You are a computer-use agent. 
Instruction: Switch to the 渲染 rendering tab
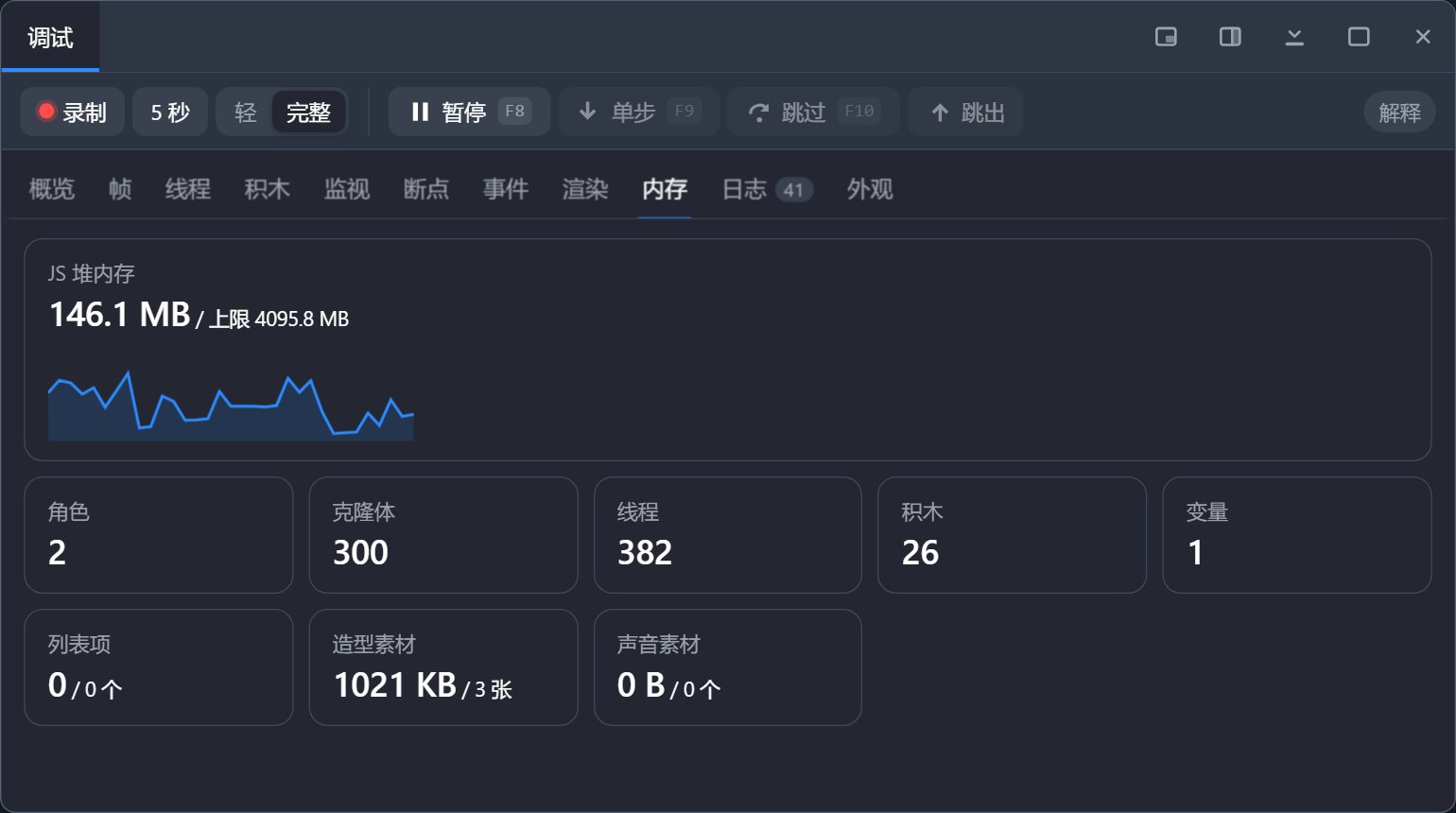click(585, 189)
